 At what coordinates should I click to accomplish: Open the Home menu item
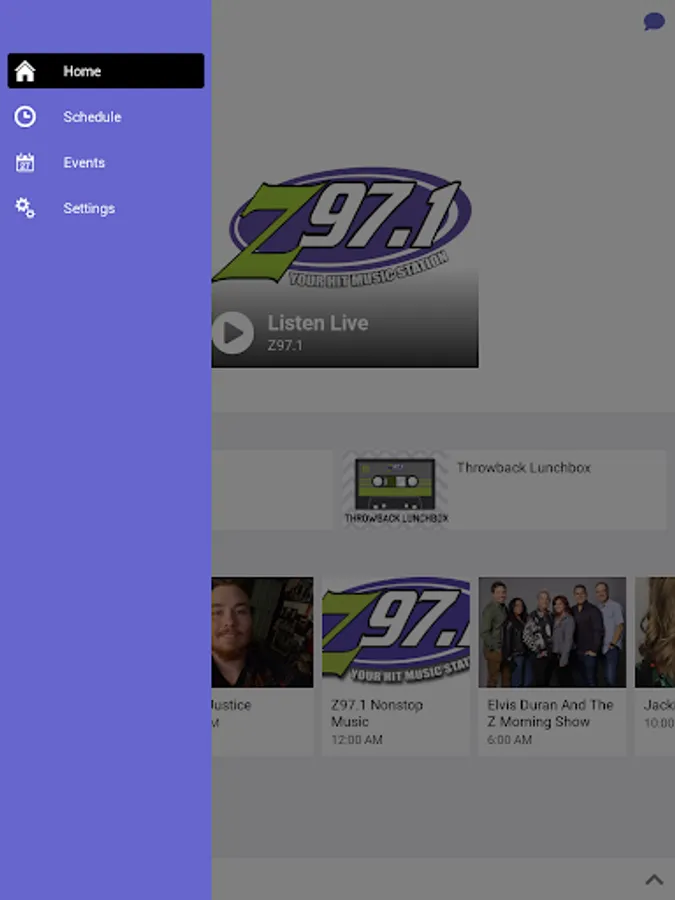[106, 71]
